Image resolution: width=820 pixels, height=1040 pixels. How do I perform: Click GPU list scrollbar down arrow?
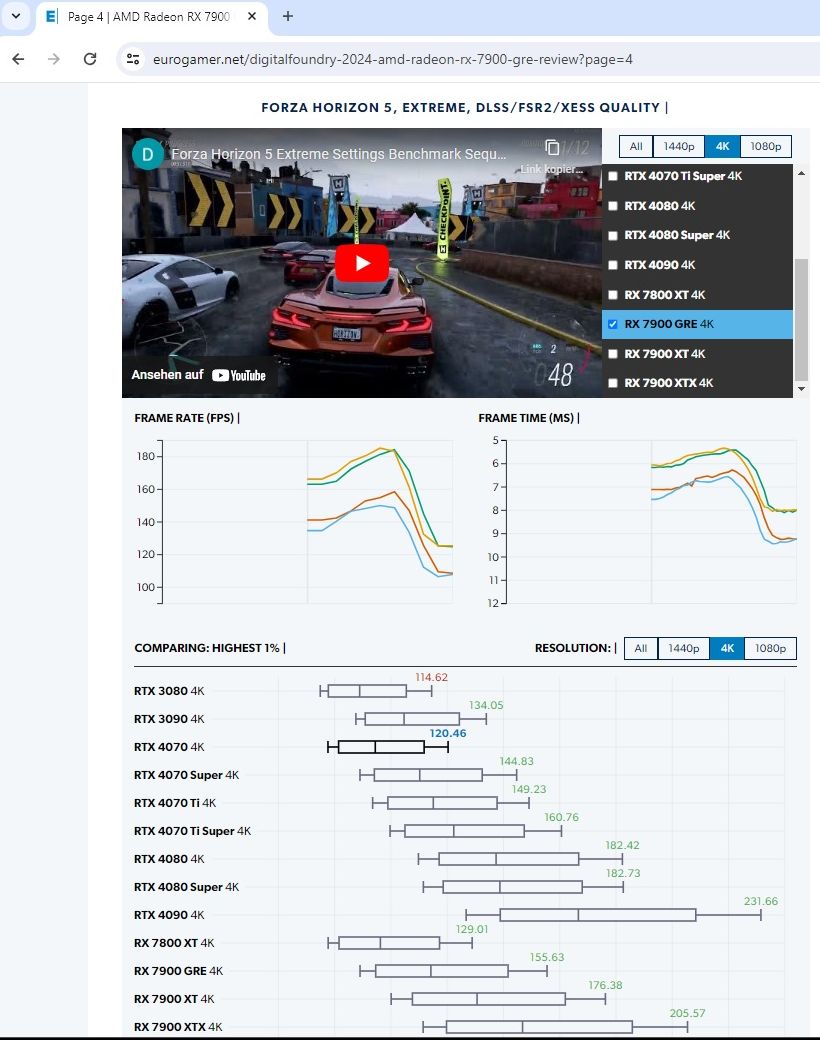tap(801, 389)
